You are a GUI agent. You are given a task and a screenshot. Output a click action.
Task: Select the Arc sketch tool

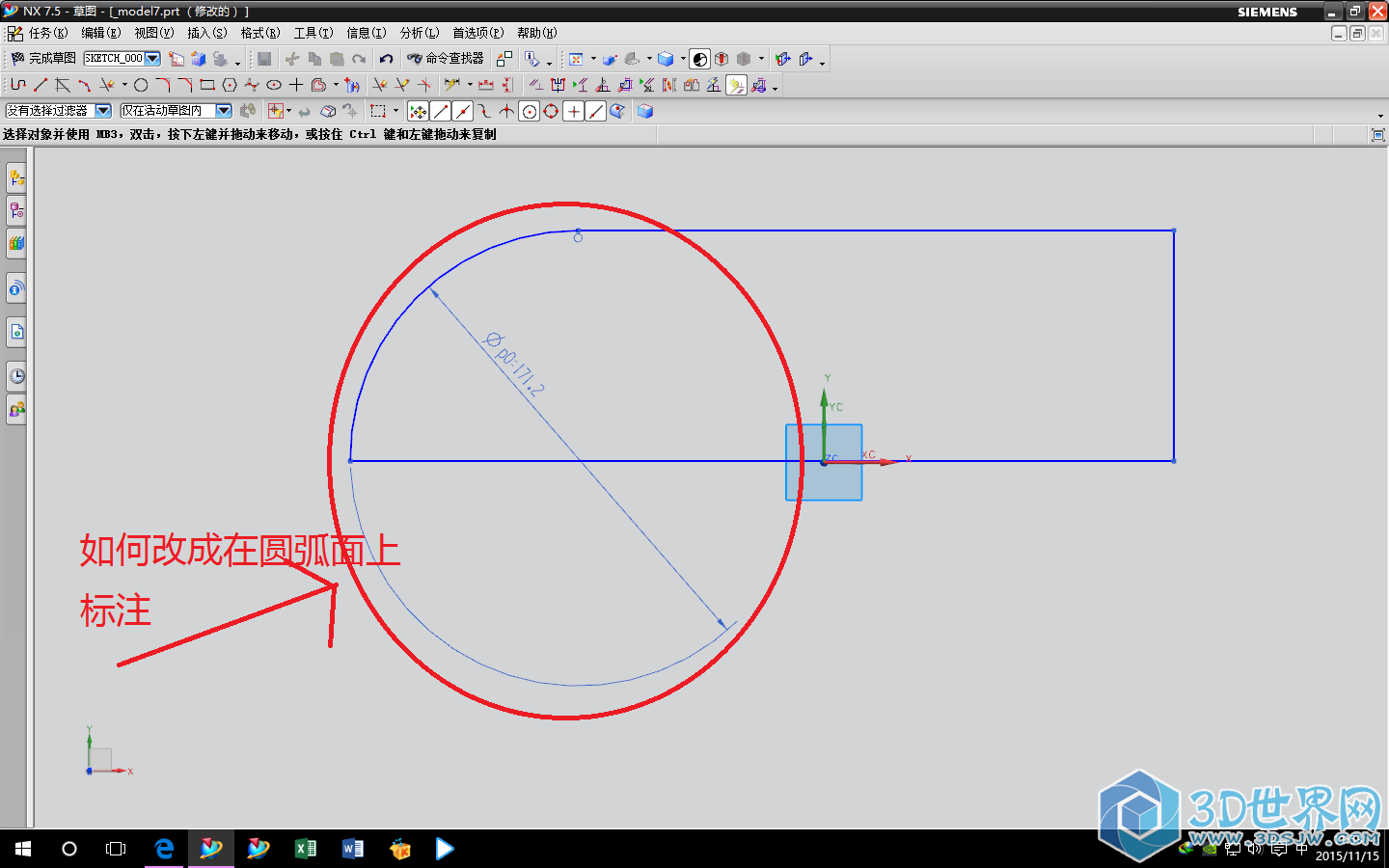pos(84,85)
